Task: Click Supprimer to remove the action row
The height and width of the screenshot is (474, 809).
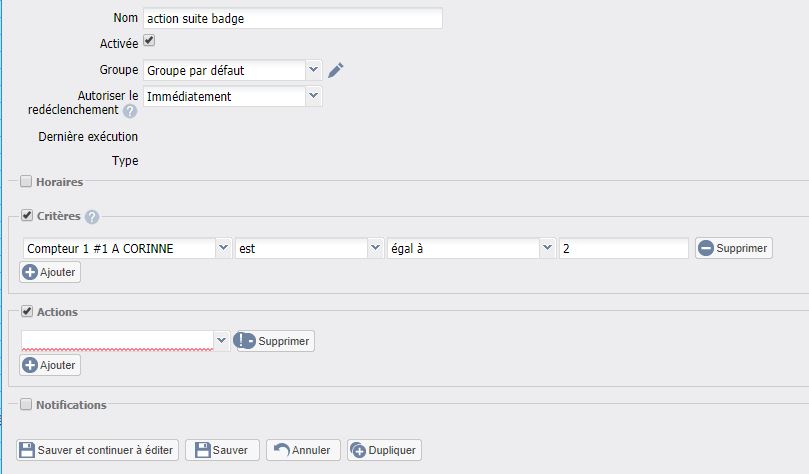Action: pyautogui.click(x=274, y=341)
